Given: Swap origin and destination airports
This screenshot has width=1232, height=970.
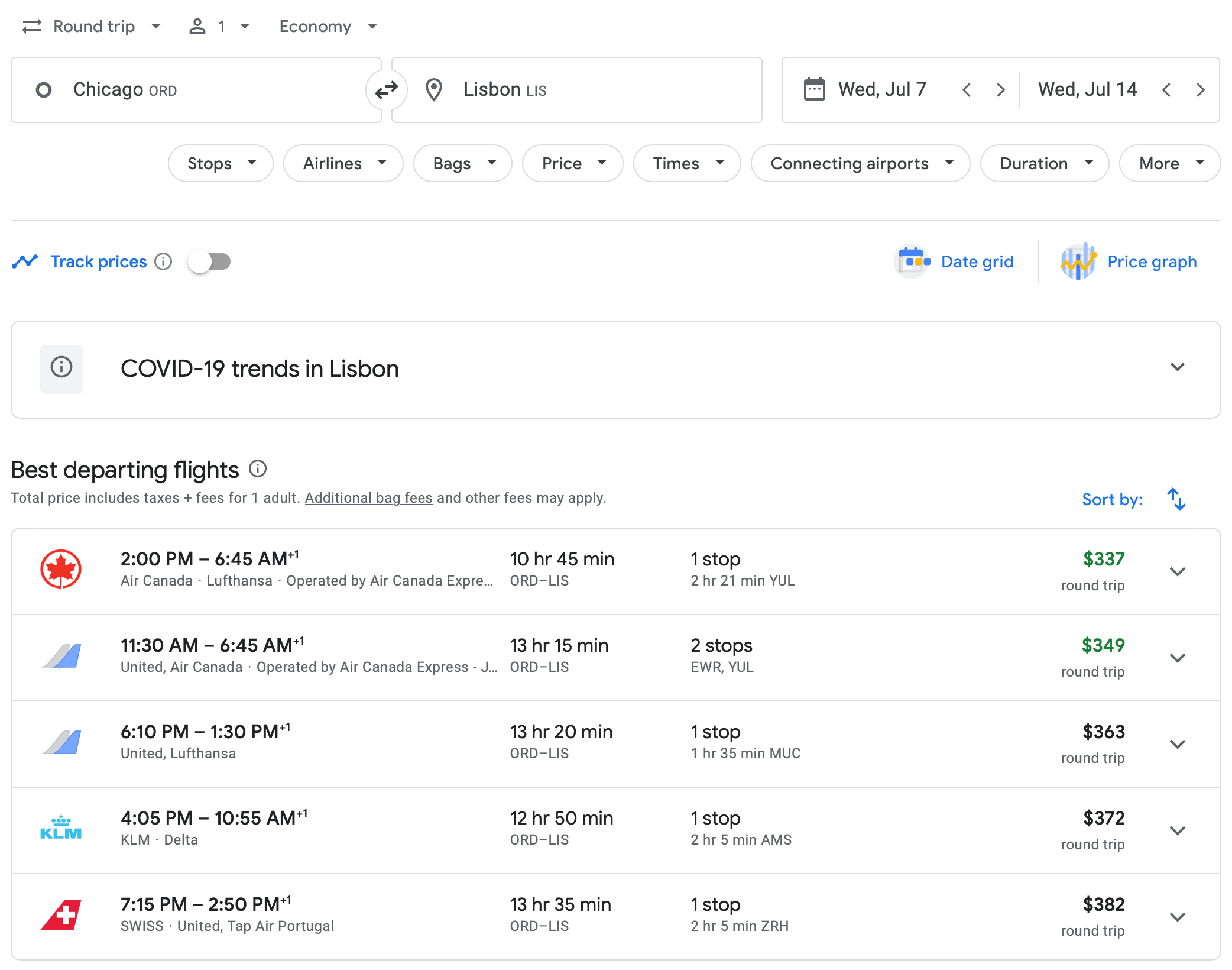Looking at the screenshot, I should pyautogui.click(x=387, y=89).
